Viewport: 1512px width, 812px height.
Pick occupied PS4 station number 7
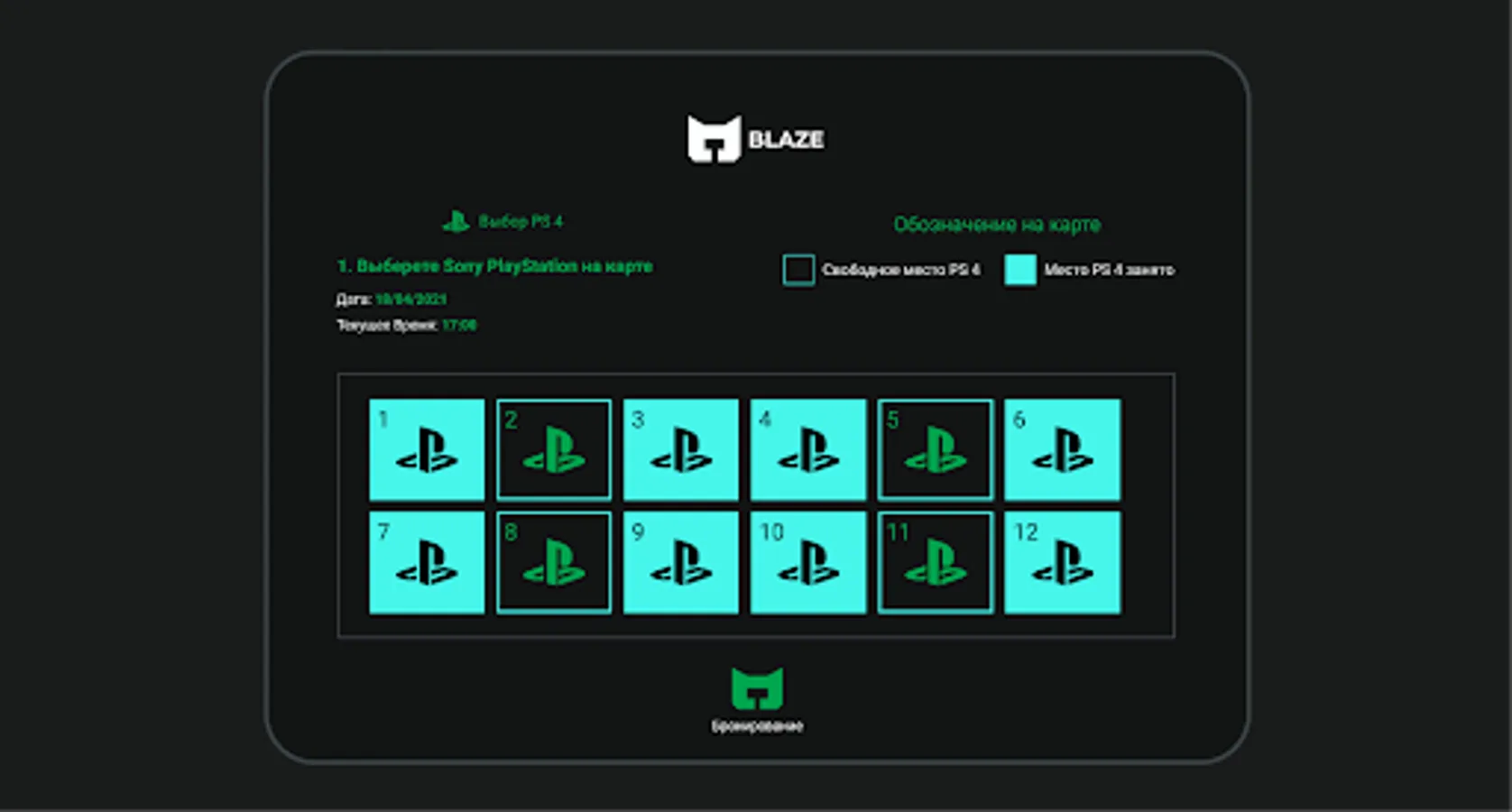coord(427,563)
